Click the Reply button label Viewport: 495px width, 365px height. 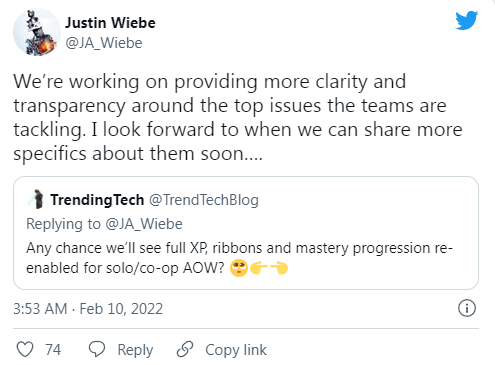point(135,350)
